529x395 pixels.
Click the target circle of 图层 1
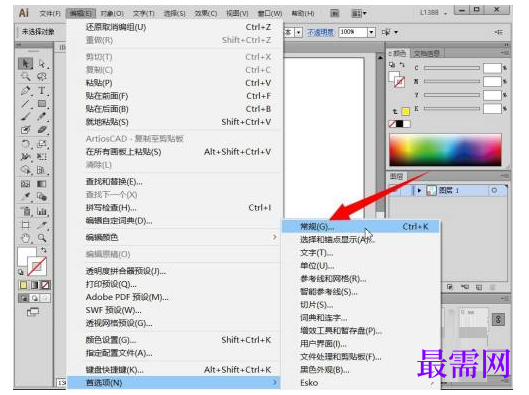click(x=494, y=191)
